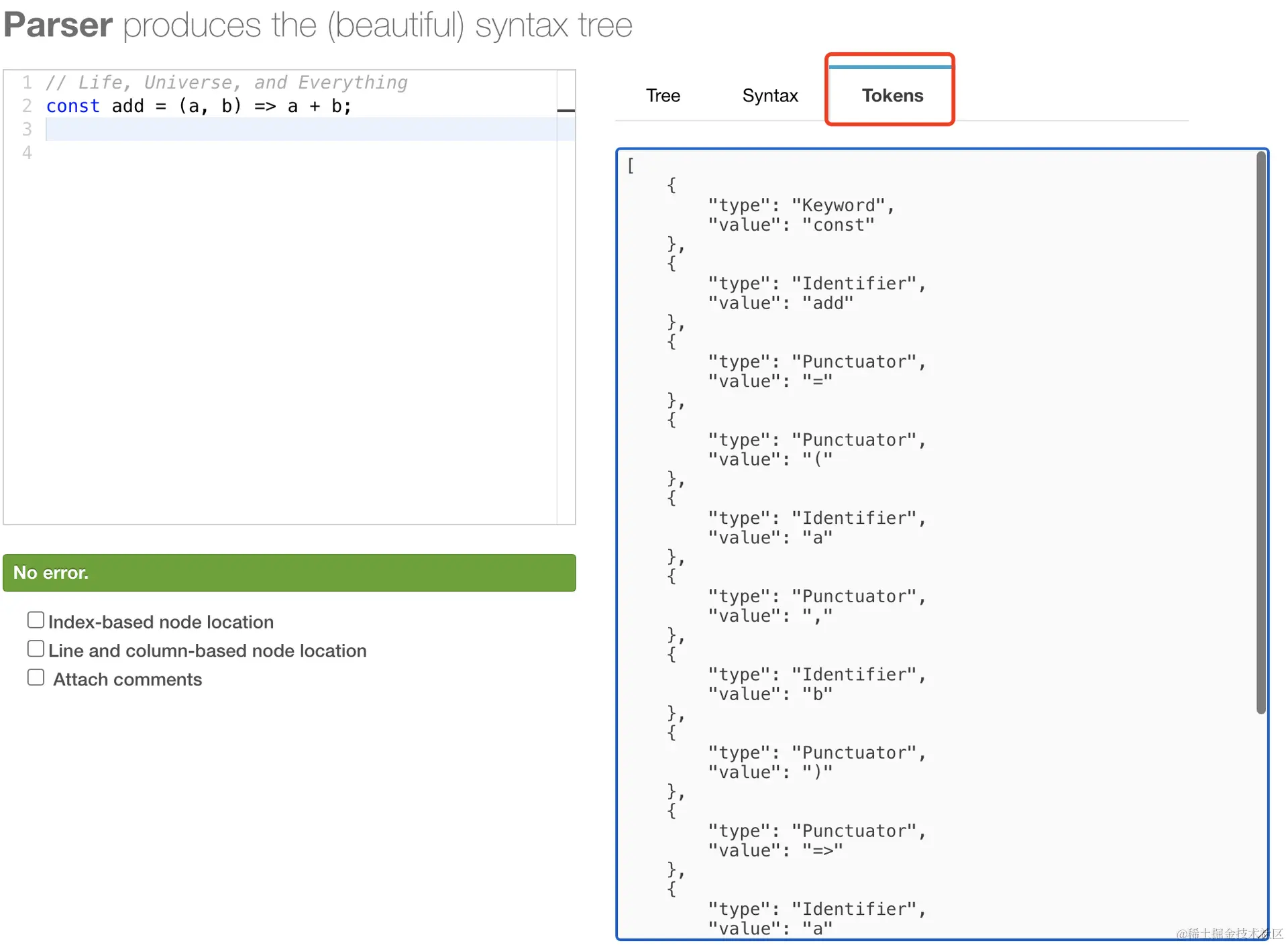The width and height of the screenshot is (1288, 945).
Task: Toggle Line and column-based node location
Action: point(36,649)
